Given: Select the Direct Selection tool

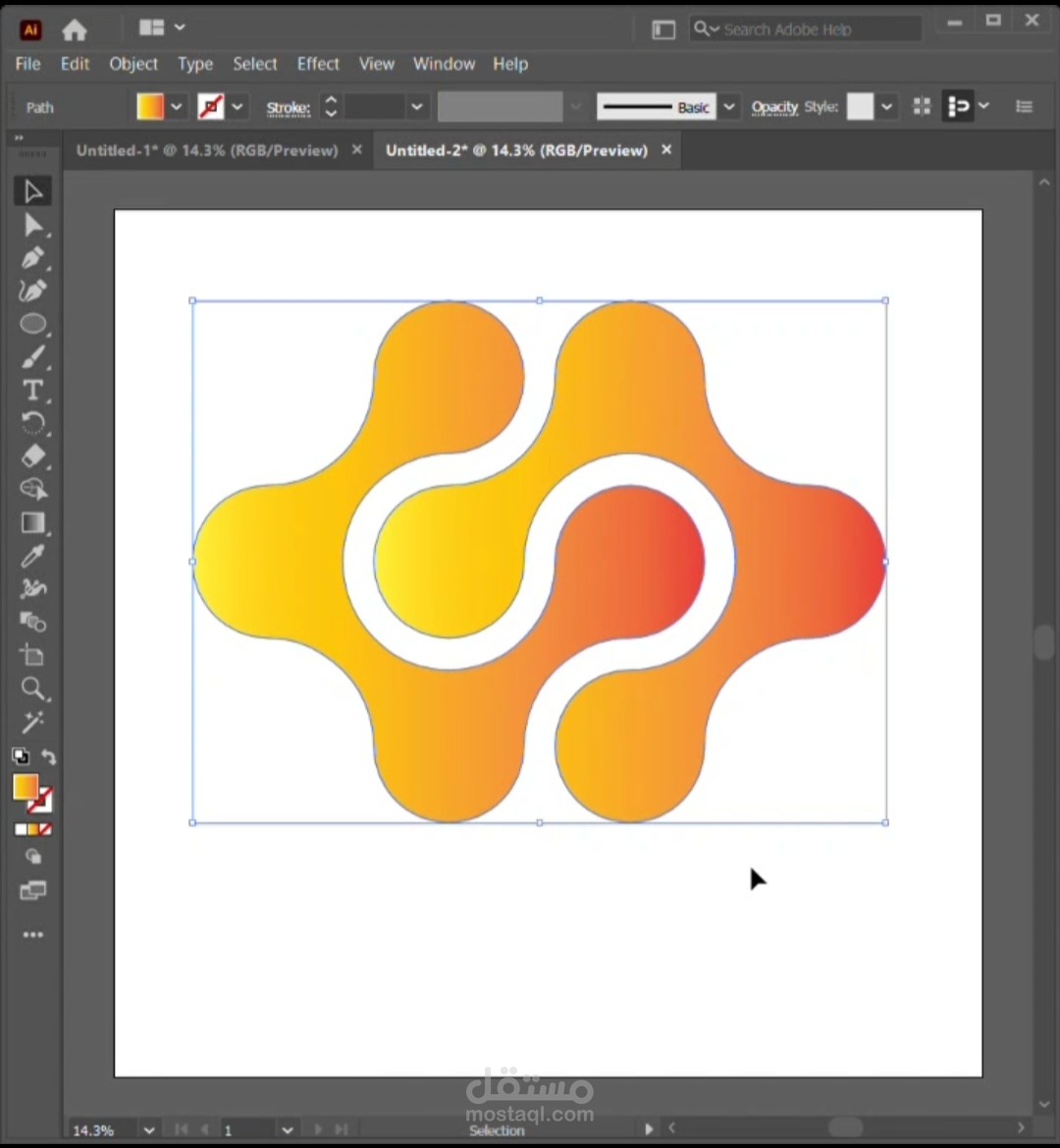Looking at the screenshot, I should click(32, 225).
